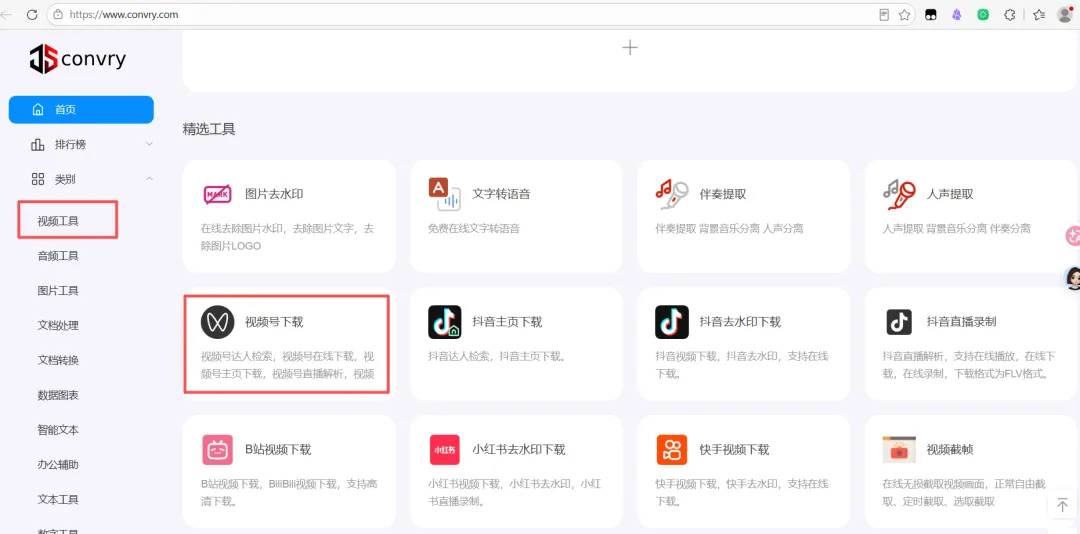Select 文本工具 category
1080x534 pixels.
click(58, 500)
